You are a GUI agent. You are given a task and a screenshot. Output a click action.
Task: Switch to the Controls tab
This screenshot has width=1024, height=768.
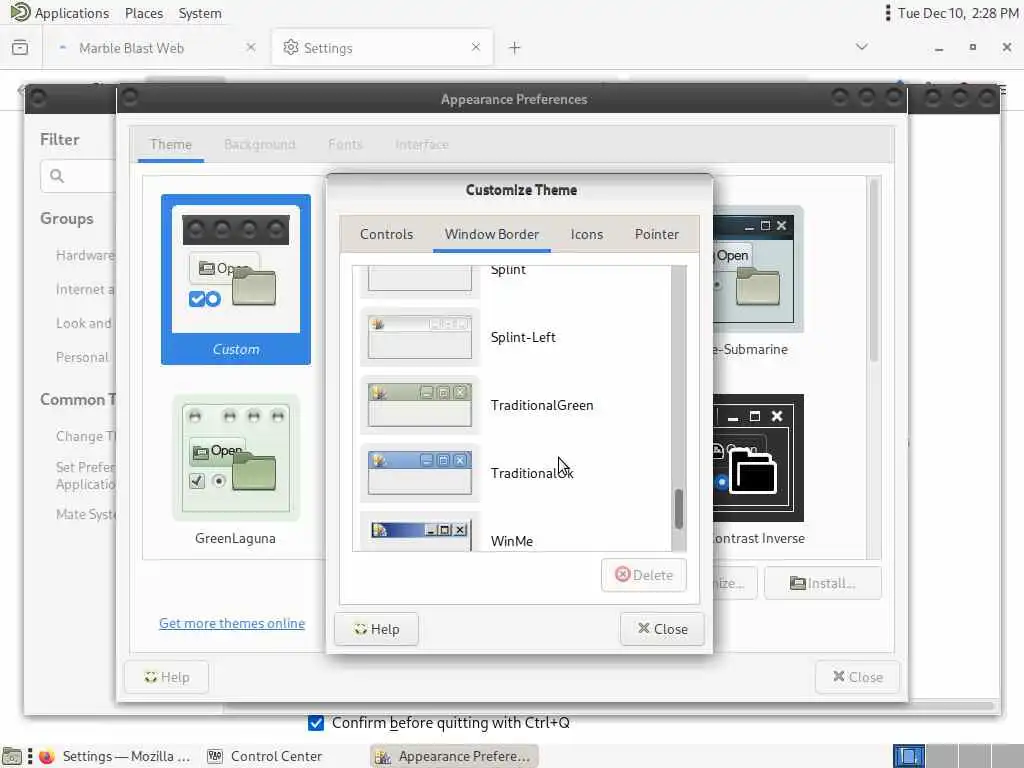pyautogui.click(x=386, y=234)
